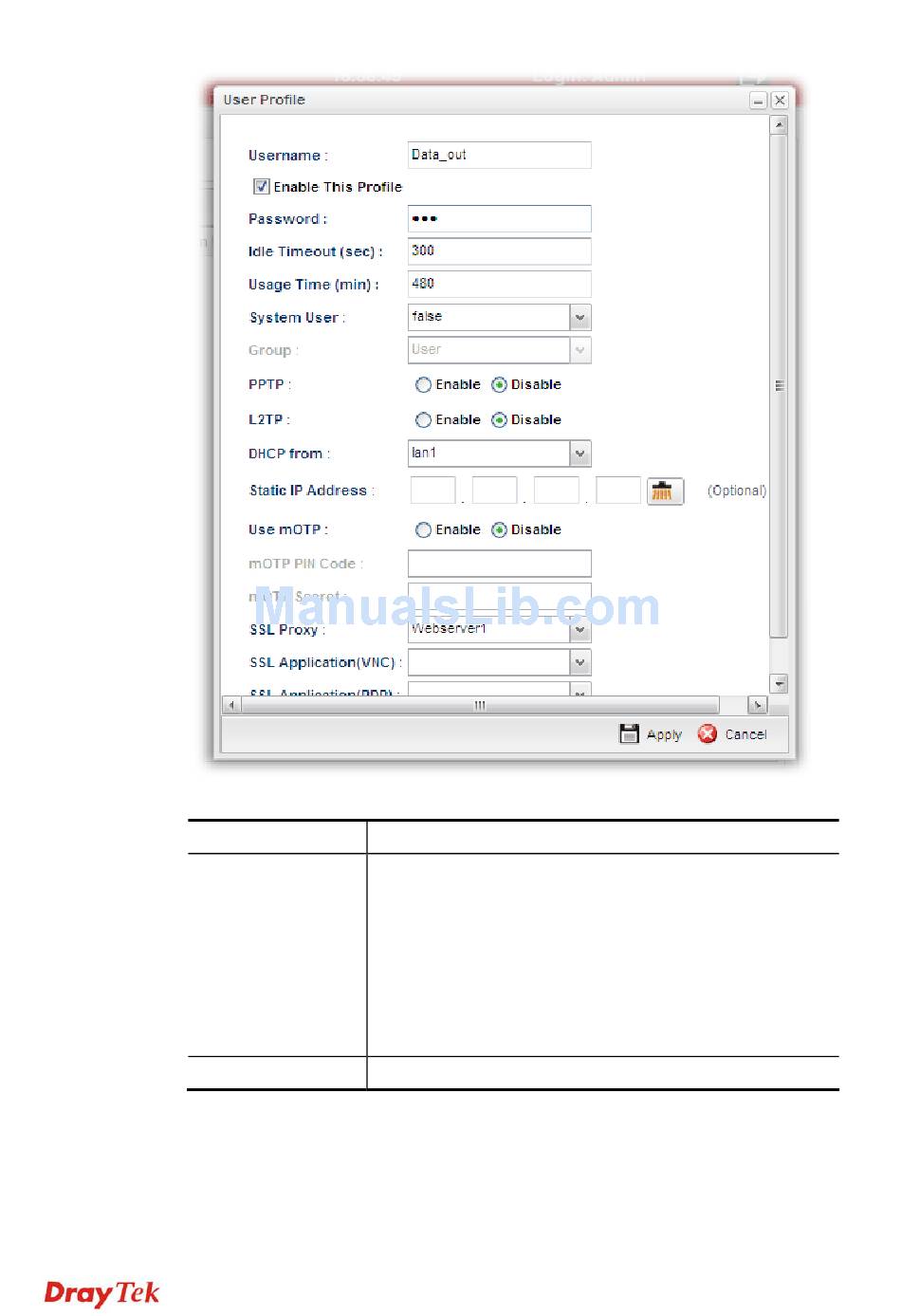Screen dimensions: 901x1316
Task: Click the horizontal scrollbar thumb
Action: [x=480, y=705]
